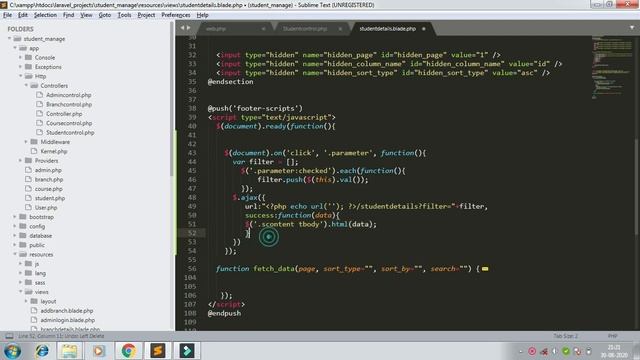
Task: Click unsaved dot on studentdetails.blade.php tab
Action: 424,29
